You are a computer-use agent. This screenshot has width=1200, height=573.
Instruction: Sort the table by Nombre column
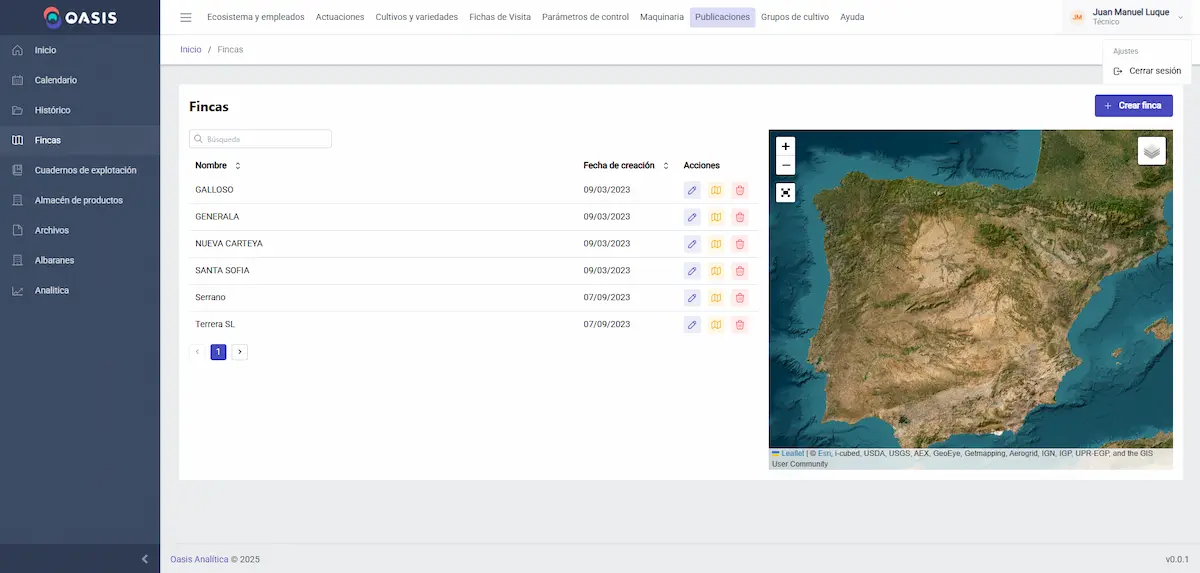238,166
